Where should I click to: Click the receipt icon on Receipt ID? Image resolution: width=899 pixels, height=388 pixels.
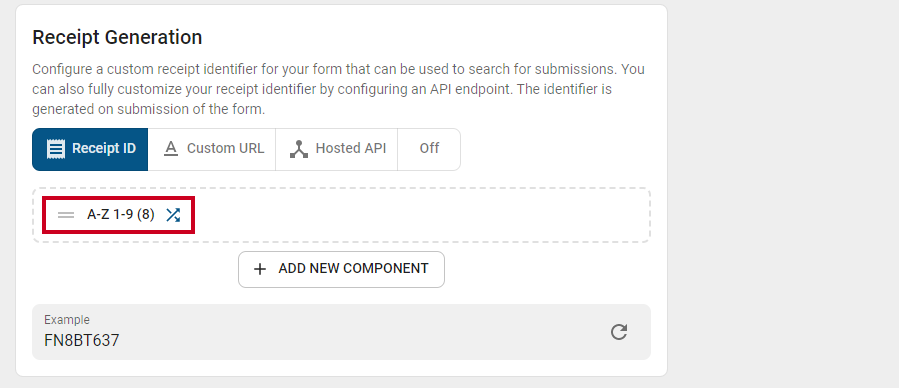(x=56, y=149)
